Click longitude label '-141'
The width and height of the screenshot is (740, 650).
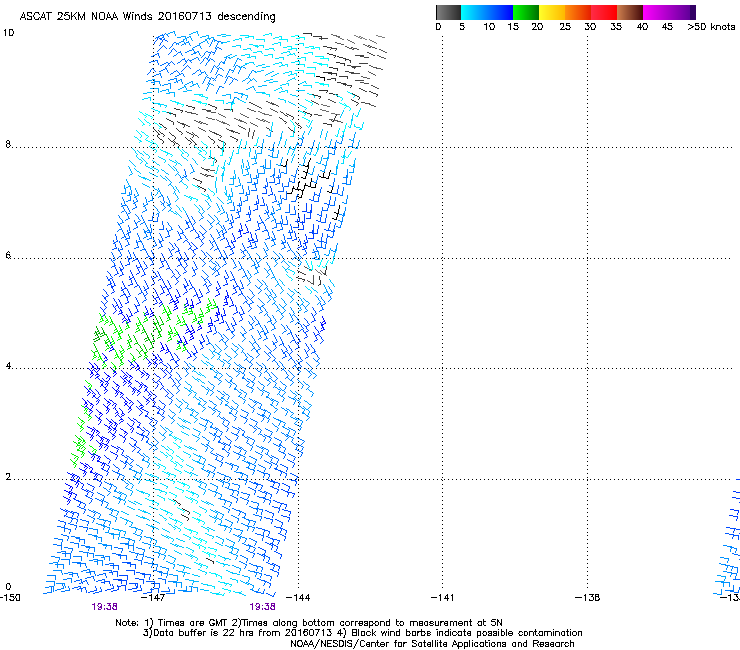[443, 598]
